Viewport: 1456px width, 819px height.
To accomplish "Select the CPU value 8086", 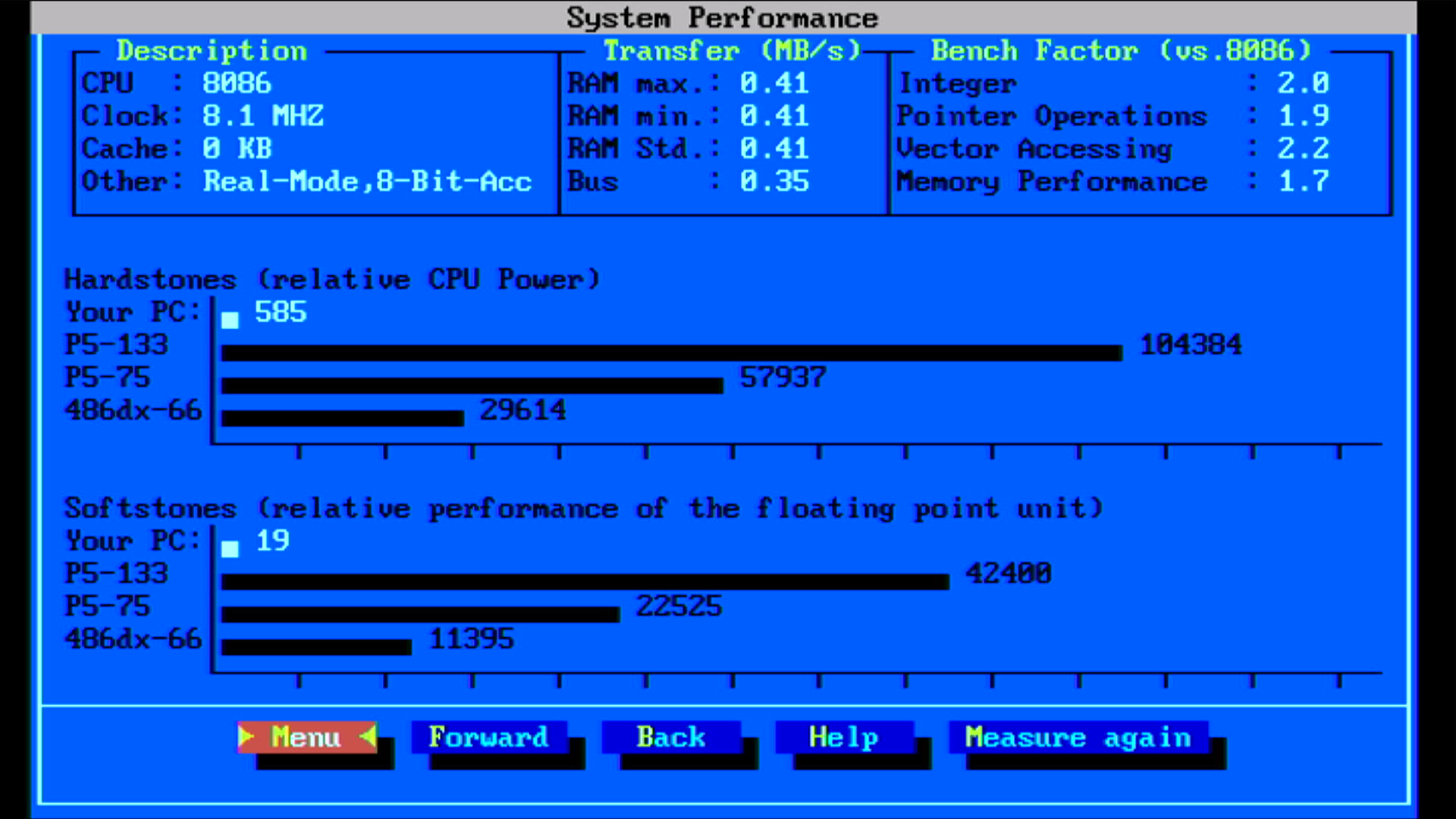I will pos(237,83).
